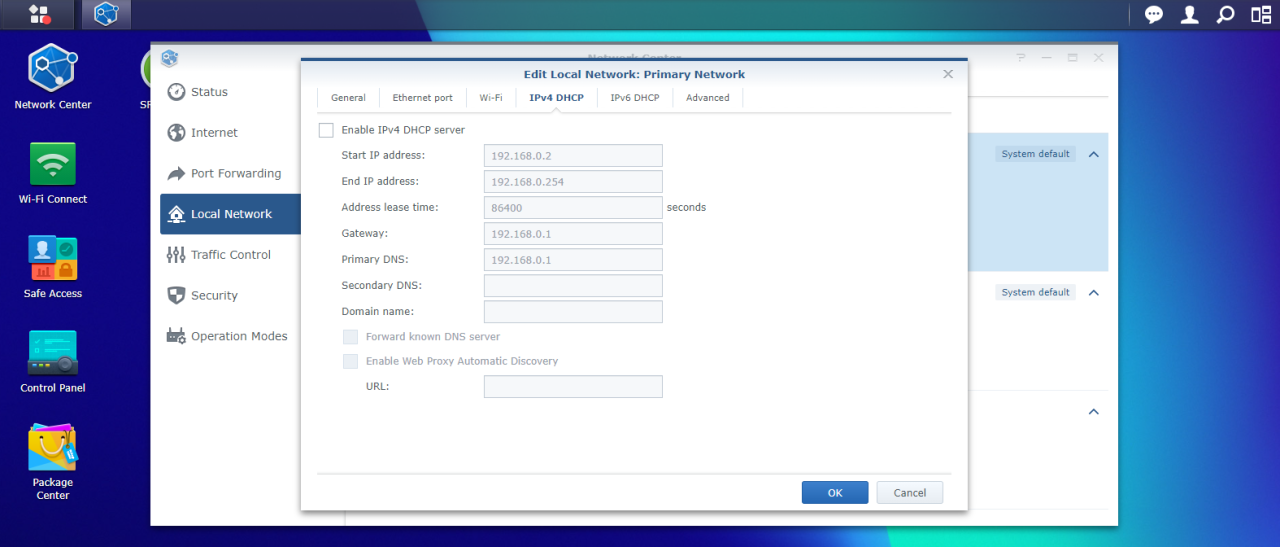Open notifications speech bubble icon
This screenshot has width=1280, height=547.
[x=1154, y=14]
